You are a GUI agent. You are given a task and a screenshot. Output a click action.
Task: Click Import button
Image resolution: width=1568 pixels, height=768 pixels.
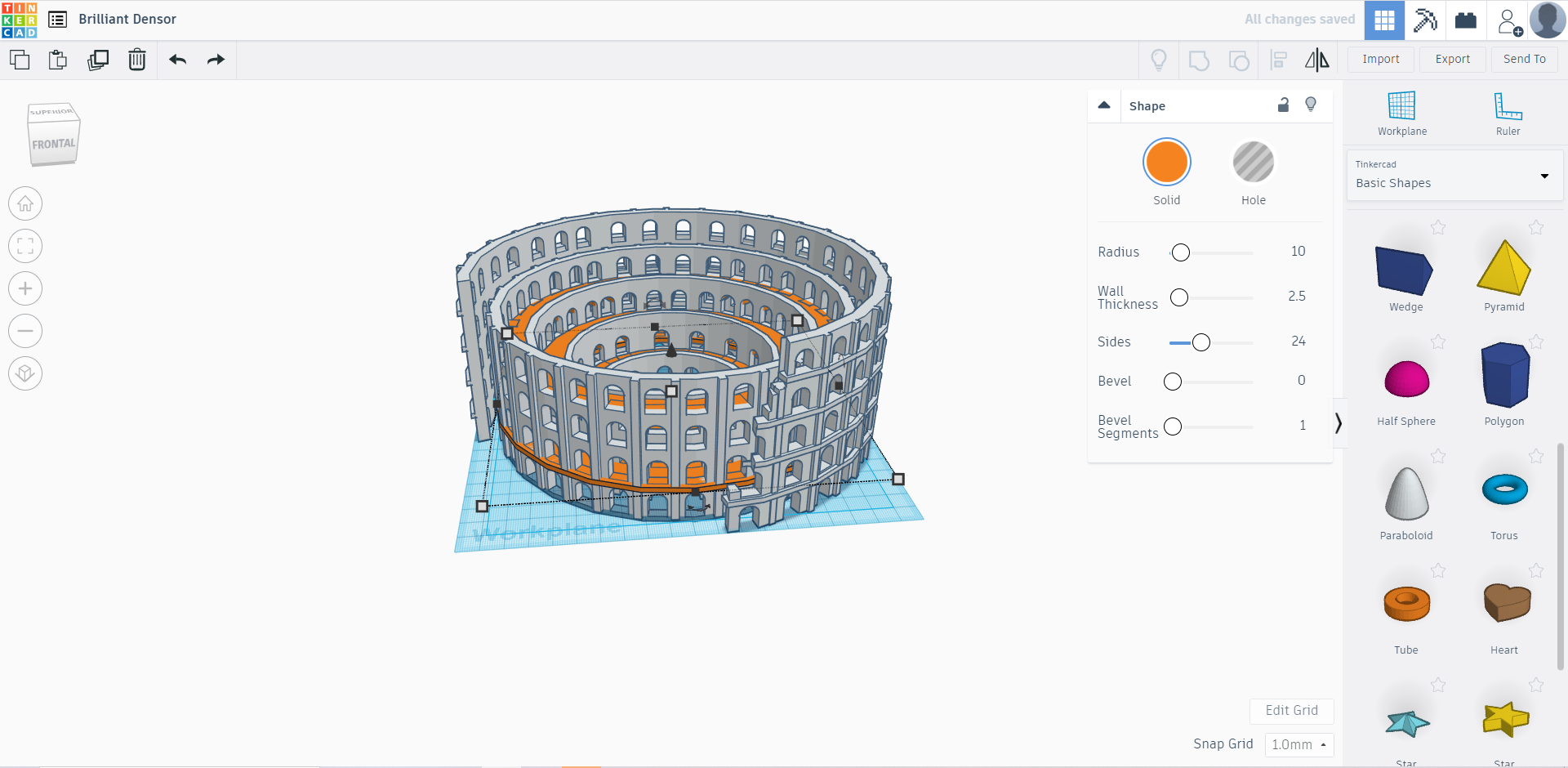tap(1381, 60)
